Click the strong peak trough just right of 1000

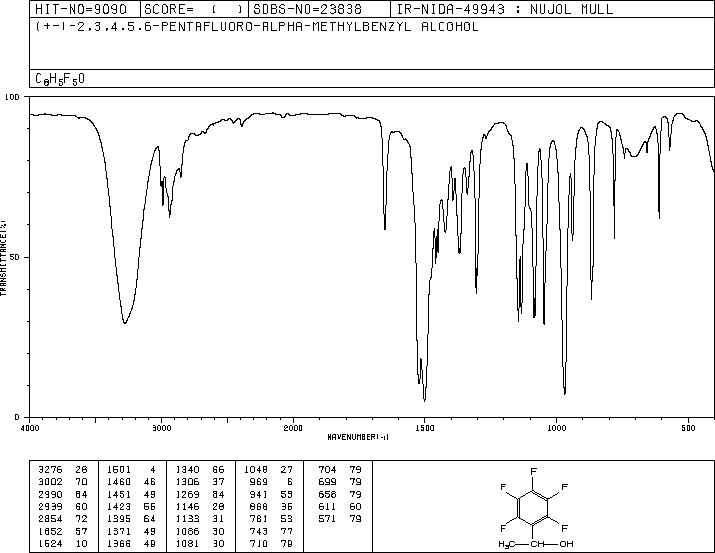click(565, 393)
